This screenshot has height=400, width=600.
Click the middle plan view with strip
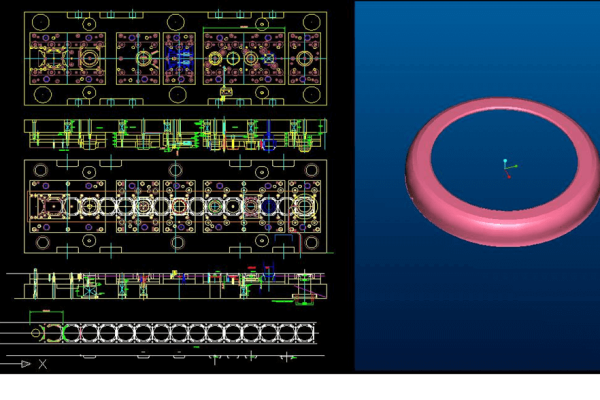coord(176,205)
